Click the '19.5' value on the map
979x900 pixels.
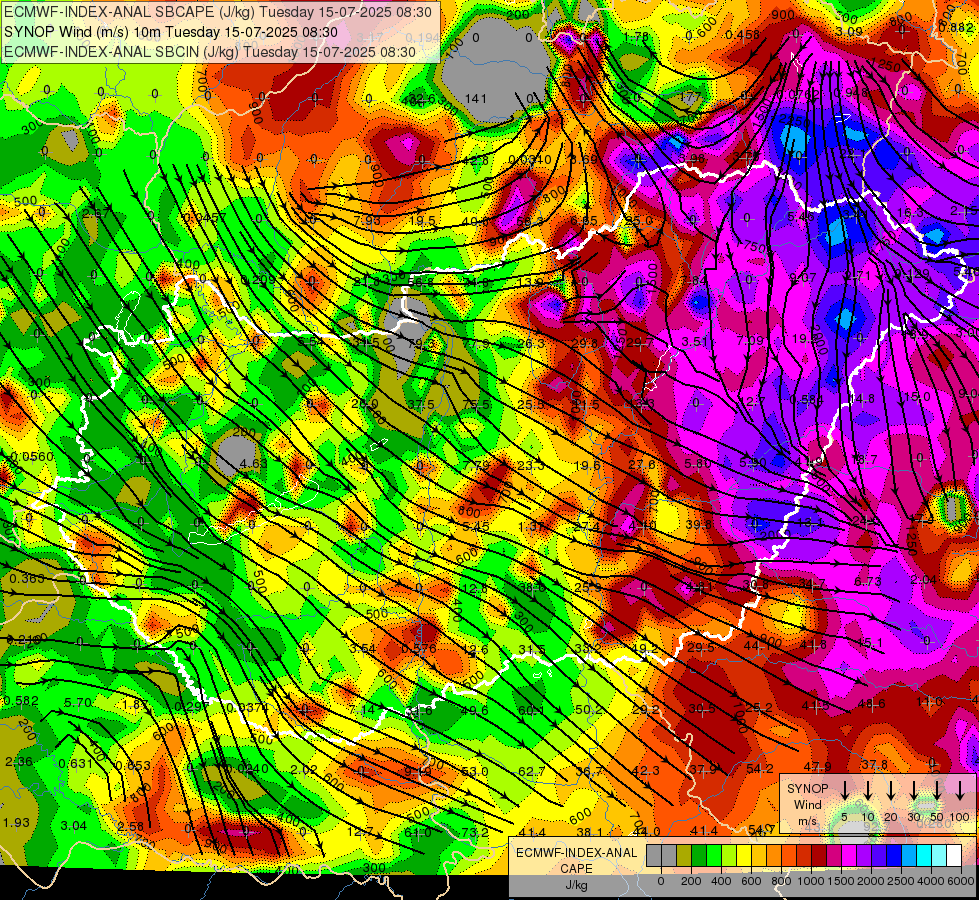point(423,220)
